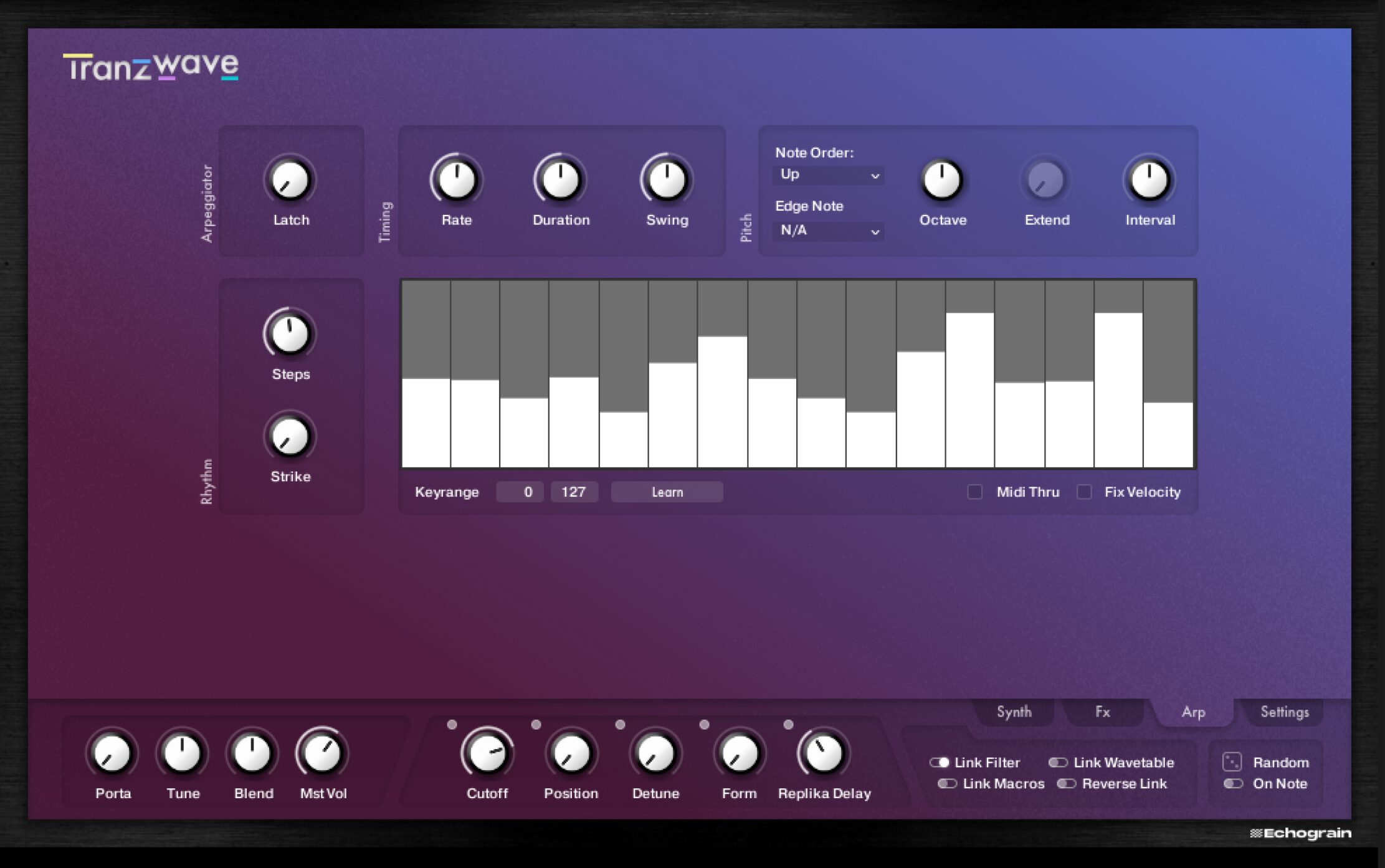Click the Mst Vol knob
Viewport: 1385px width, 868px height.
click(x=323, y=753)
